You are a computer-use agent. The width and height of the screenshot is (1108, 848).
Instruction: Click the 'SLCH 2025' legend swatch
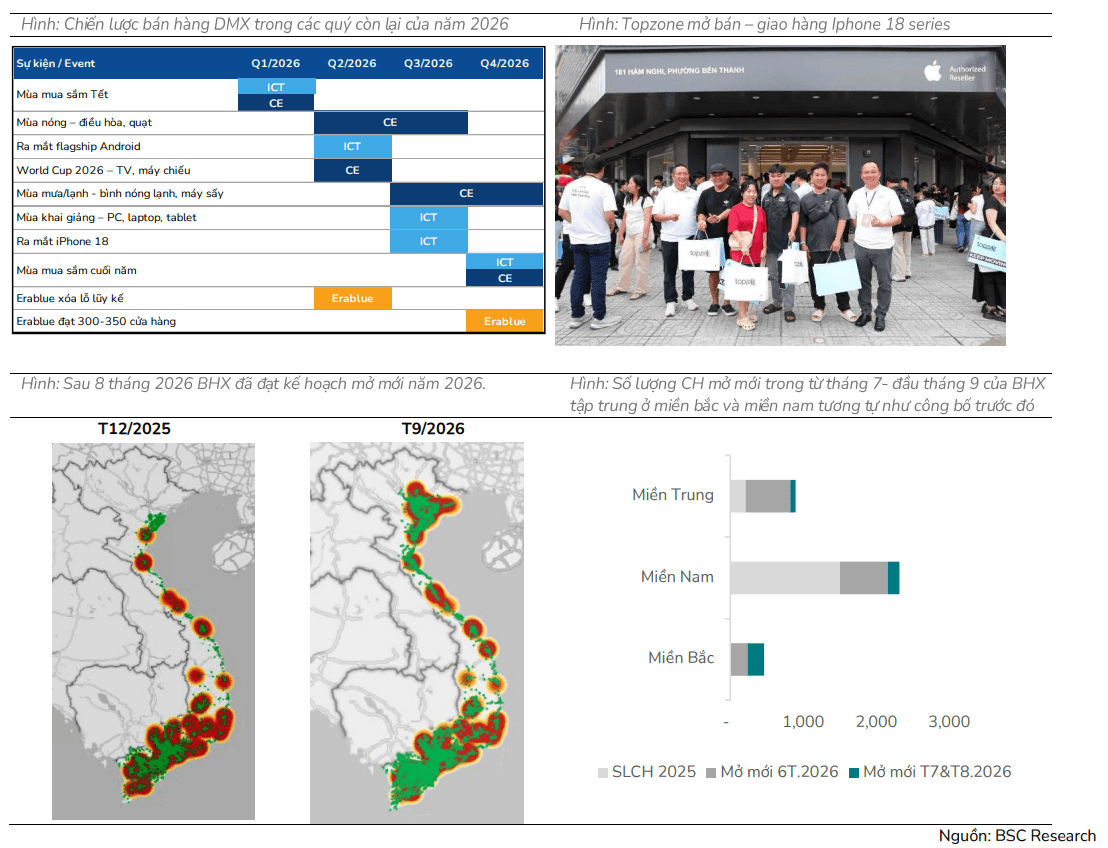point(603,773)
